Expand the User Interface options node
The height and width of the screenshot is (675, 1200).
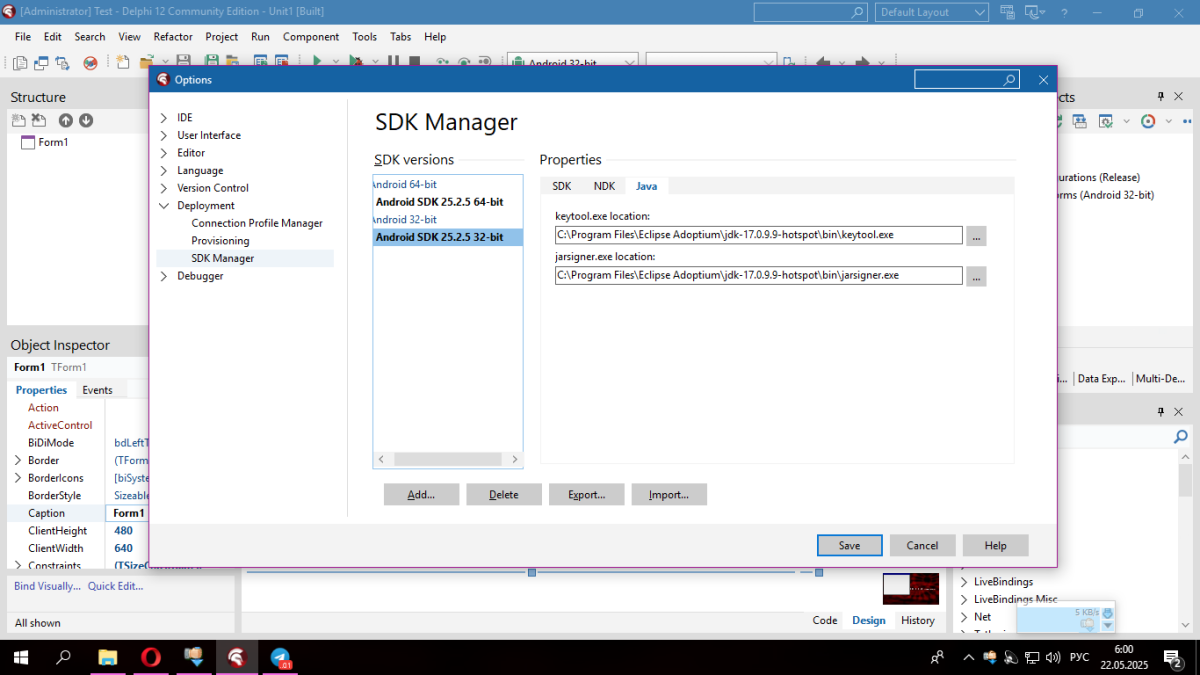164,135
